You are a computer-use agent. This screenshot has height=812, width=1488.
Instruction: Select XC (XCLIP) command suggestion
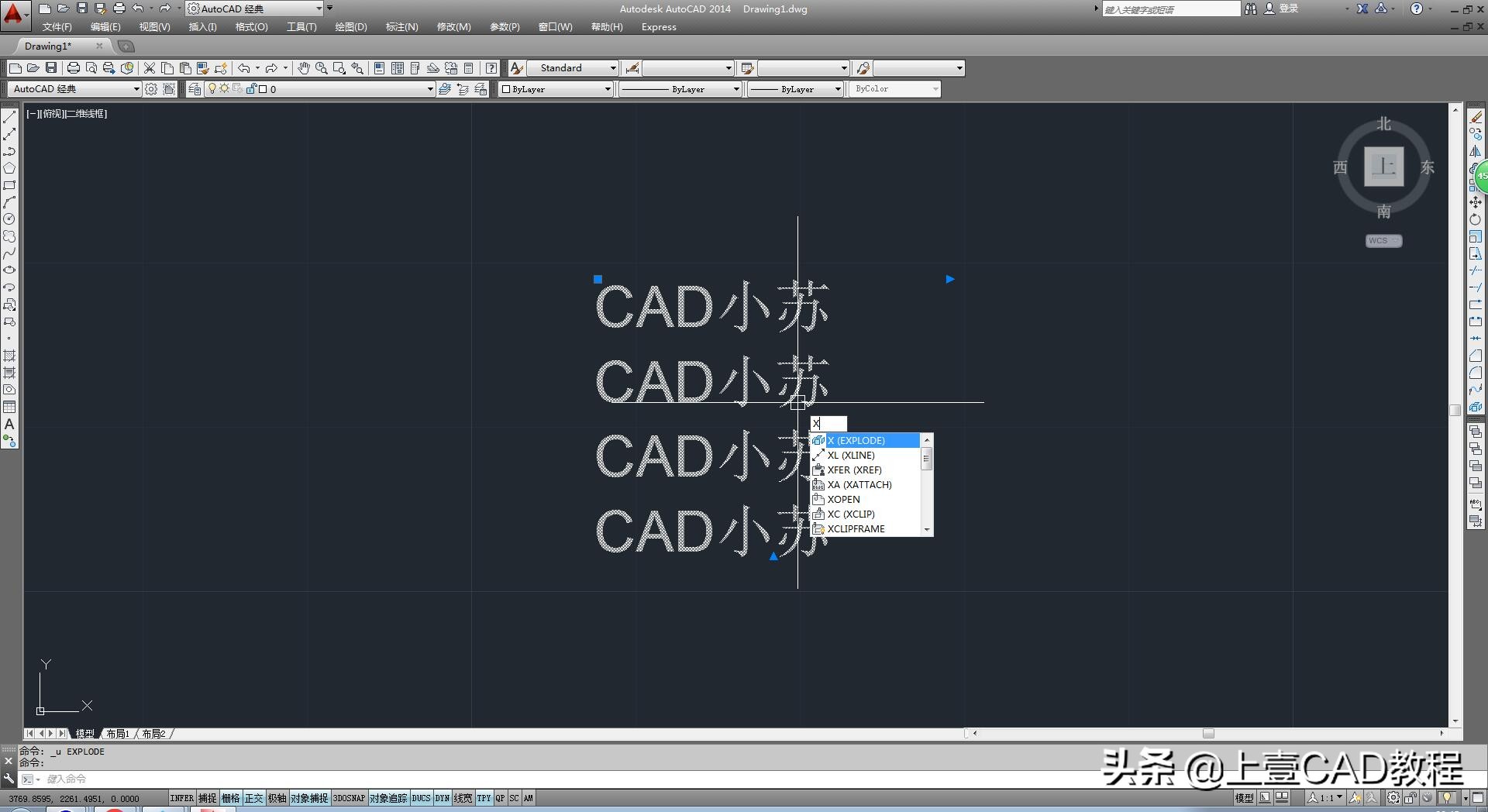click(x=865, y=514)
